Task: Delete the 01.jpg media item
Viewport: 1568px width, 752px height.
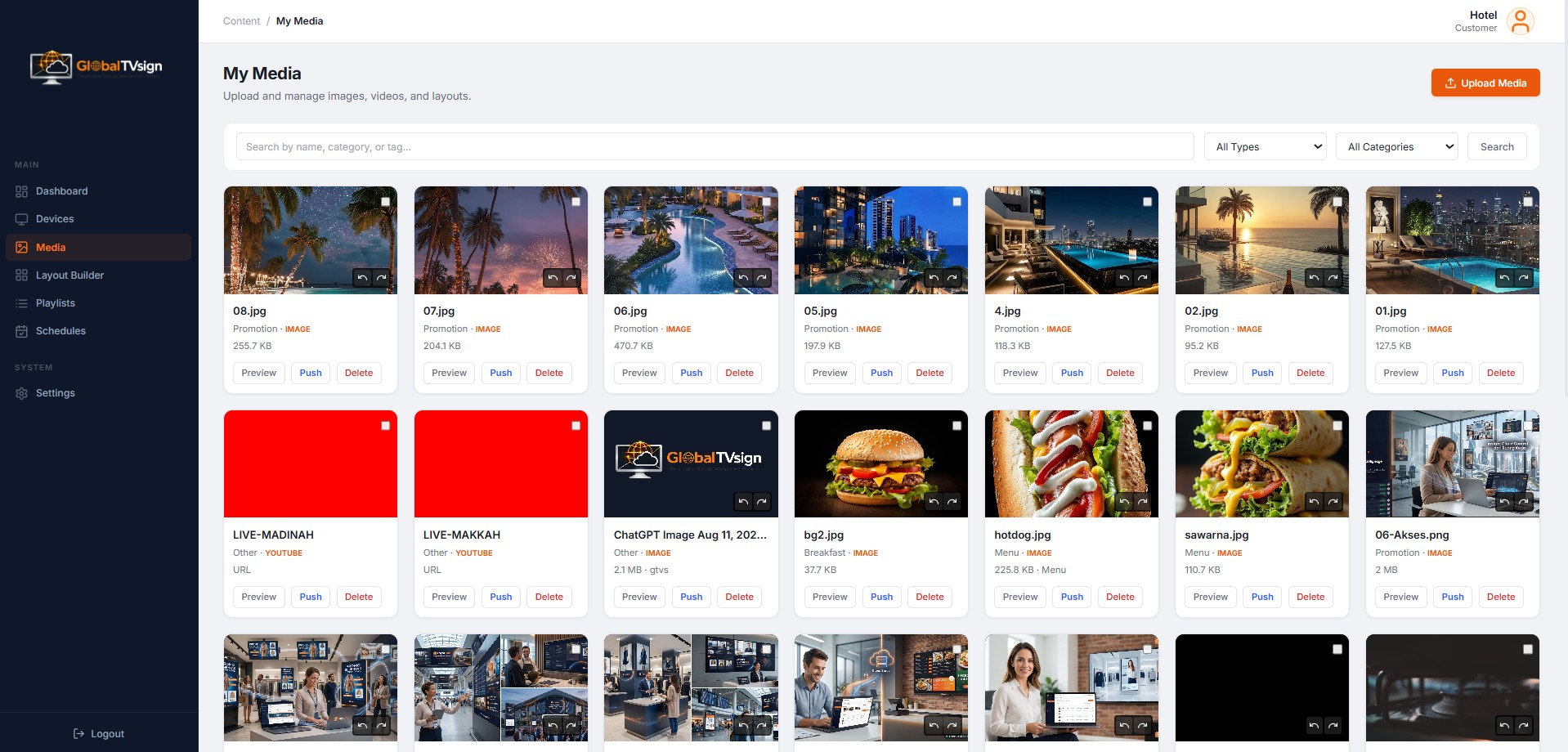Action: coord(1501,373)
